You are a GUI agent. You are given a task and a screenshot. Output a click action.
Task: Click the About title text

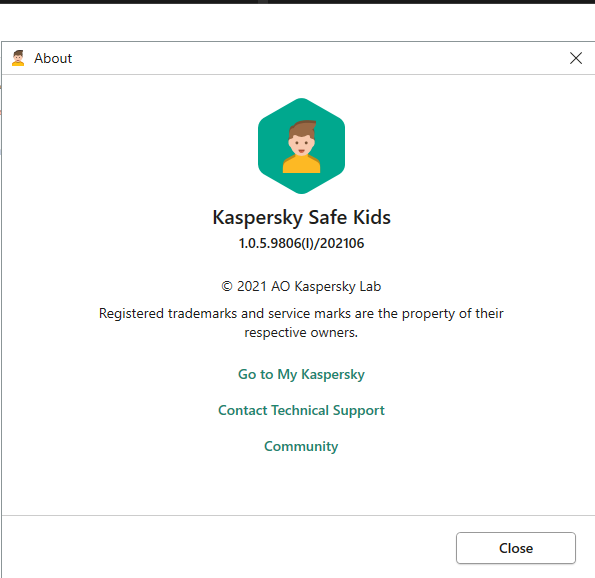(53, 58)
